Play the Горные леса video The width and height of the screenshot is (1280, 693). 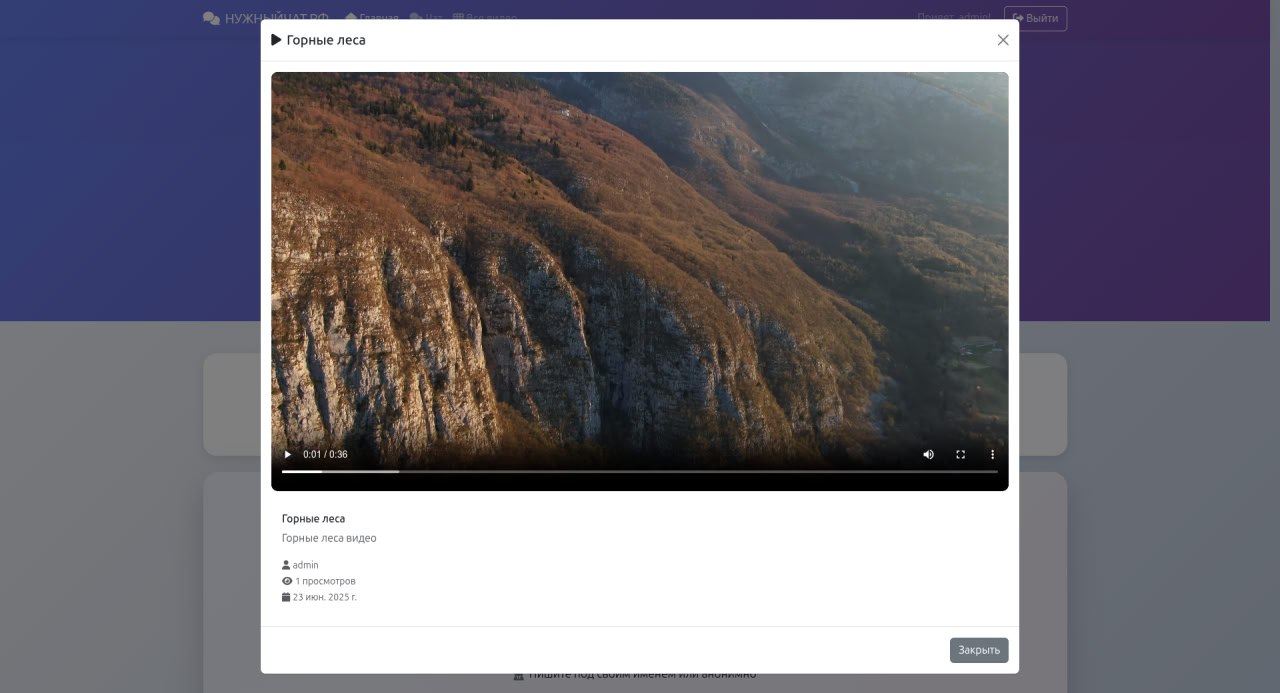point(288,454)
